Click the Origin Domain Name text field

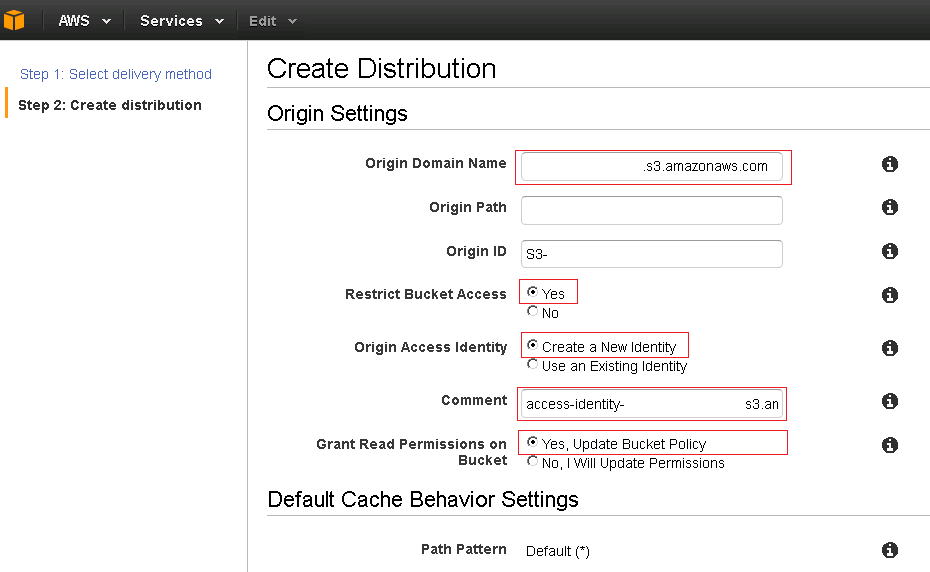651,167
